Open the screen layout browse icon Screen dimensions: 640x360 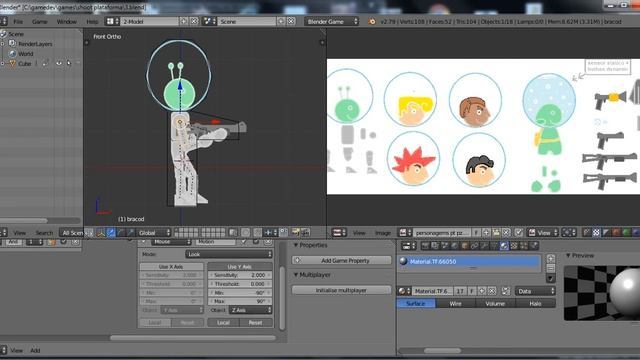point(113,21)
